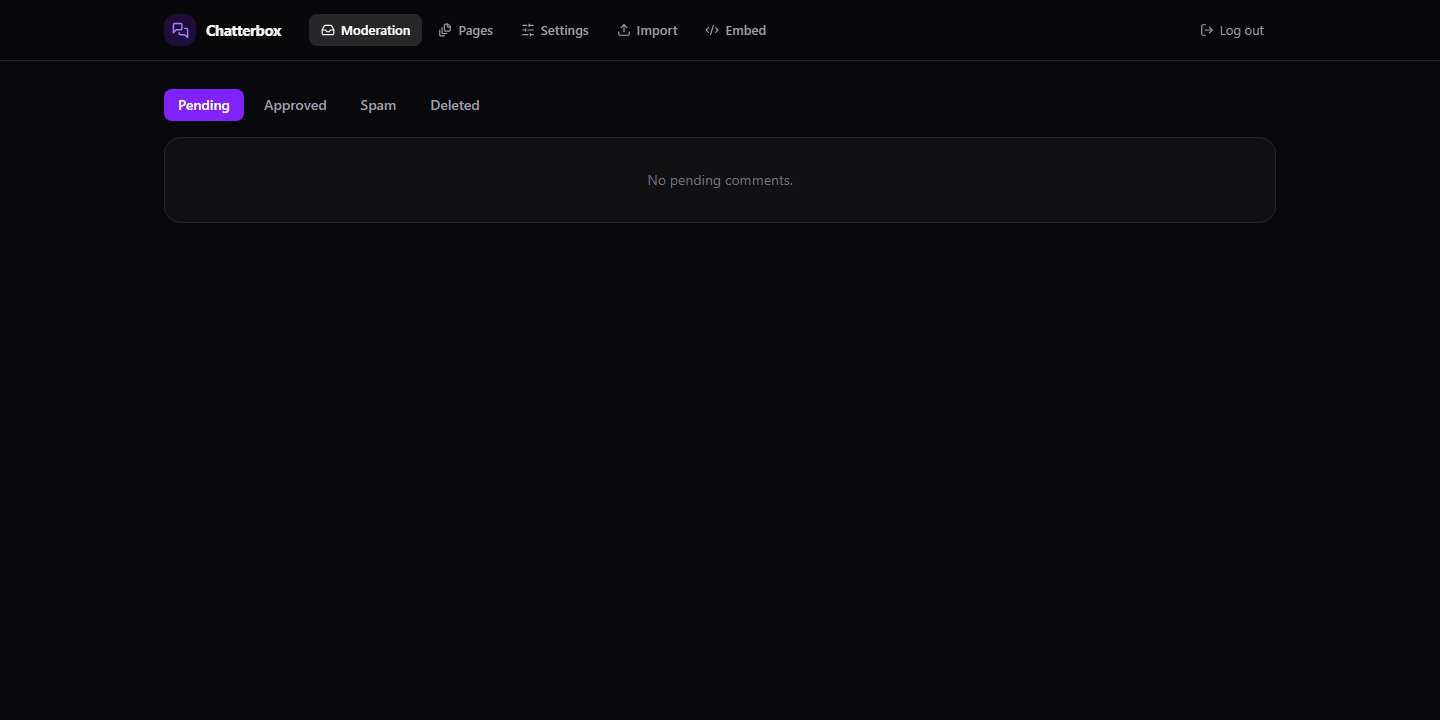Image resolution: width=1440 pixels, height=720 pixels.
Task: Select the Pending tab
Action: [x=204, y=105]
